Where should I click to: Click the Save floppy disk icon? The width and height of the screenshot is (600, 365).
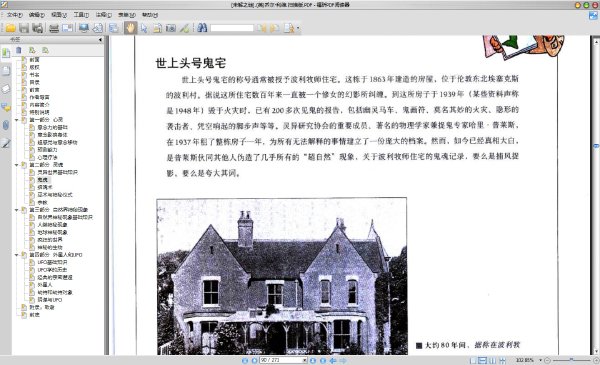coord(24,28)
